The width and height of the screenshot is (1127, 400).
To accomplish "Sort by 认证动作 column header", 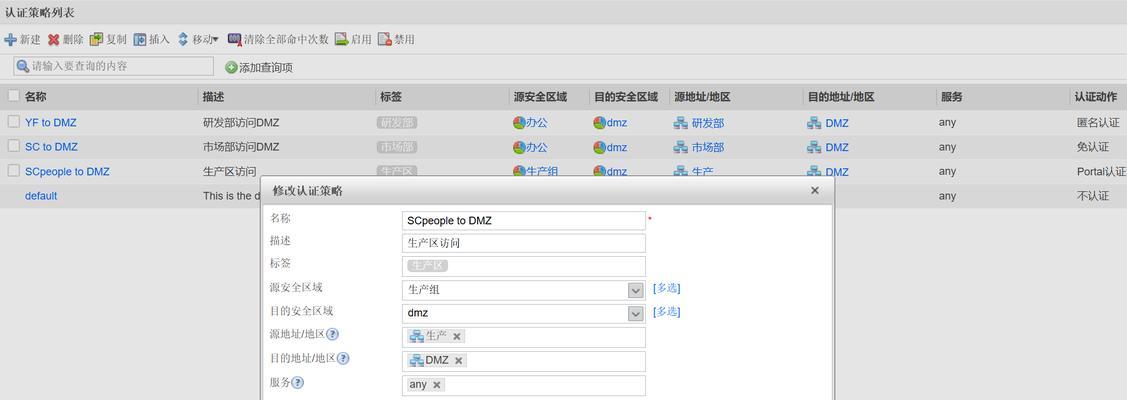I will (1095, 96).
